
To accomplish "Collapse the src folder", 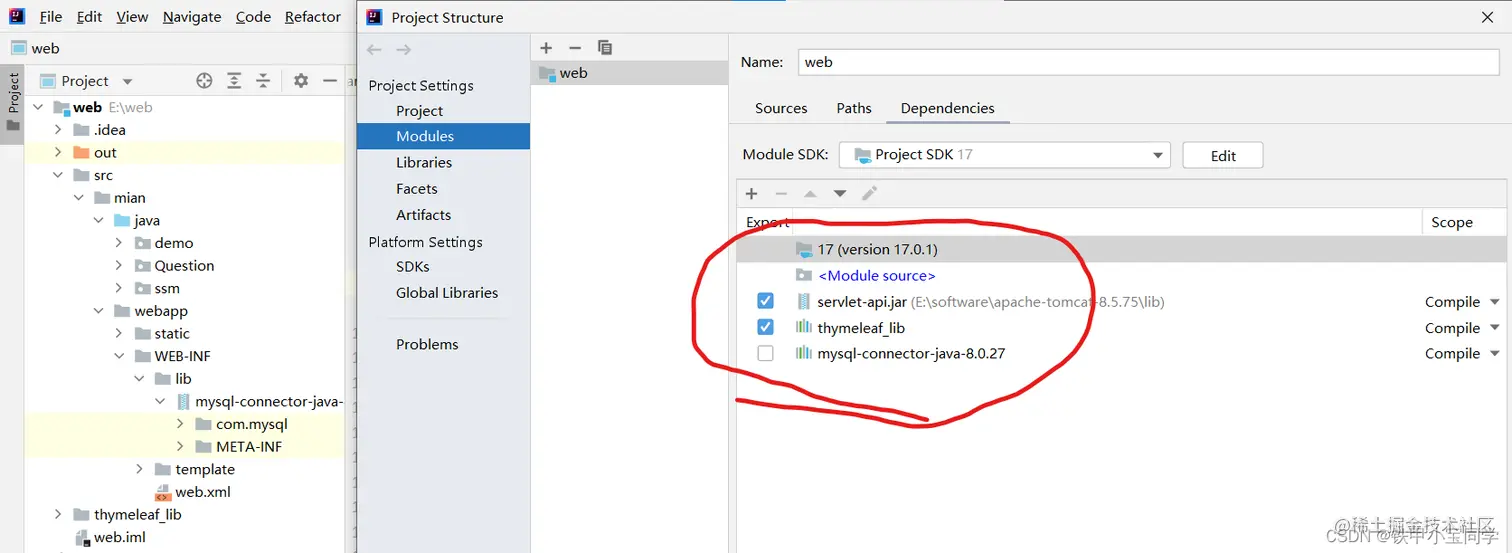I will 58,175.
